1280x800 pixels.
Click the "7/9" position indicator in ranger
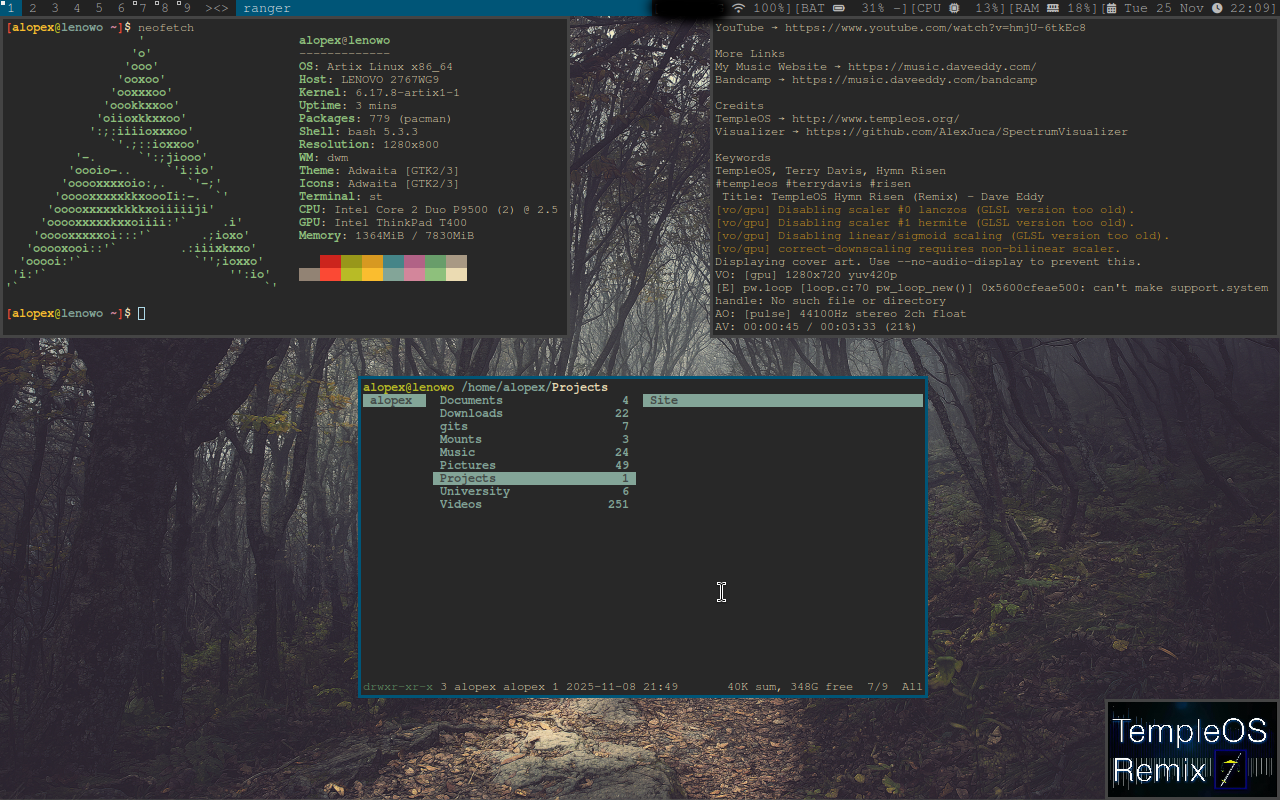click(877, 687)
